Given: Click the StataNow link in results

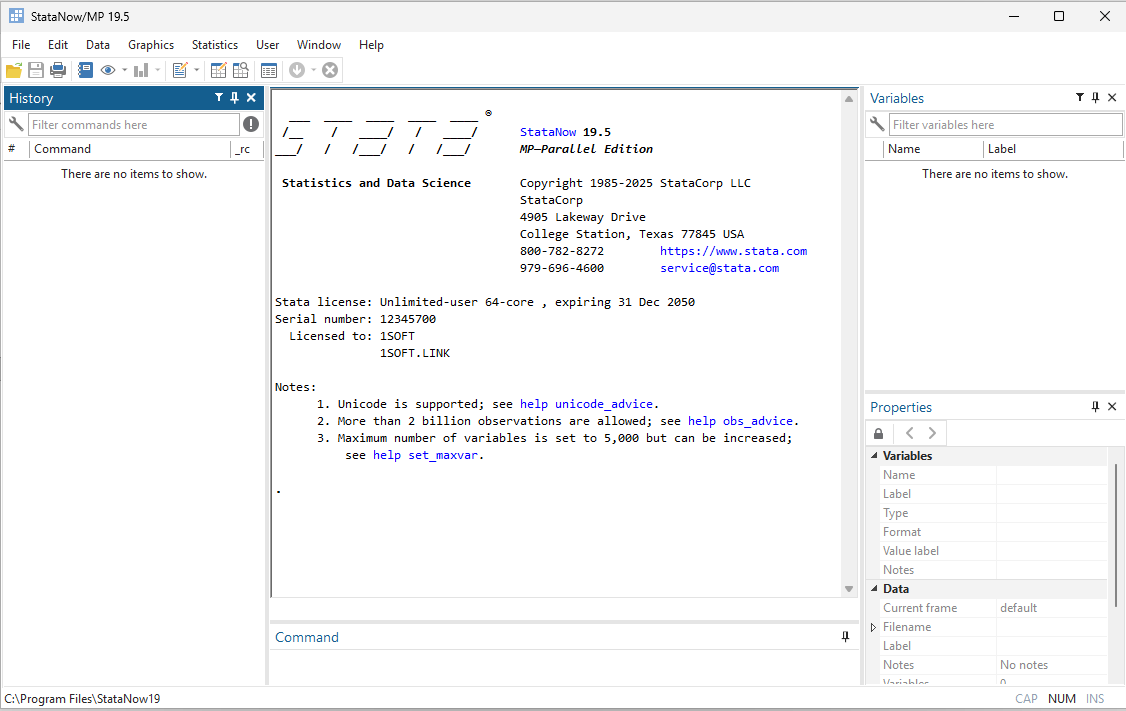Looking at the screenshot, I should pos(548,132).
